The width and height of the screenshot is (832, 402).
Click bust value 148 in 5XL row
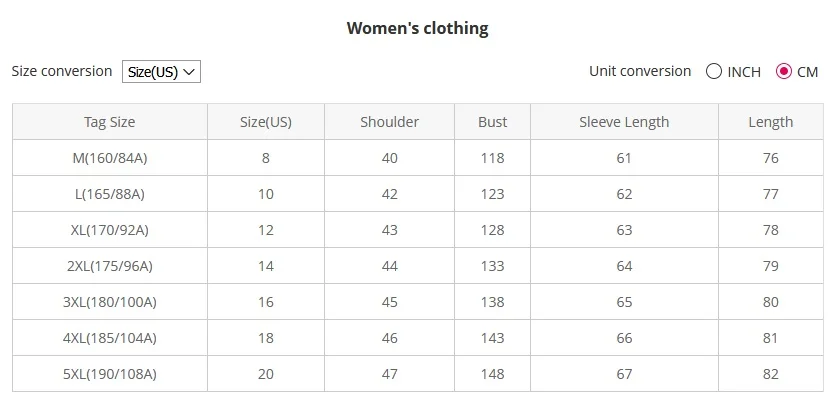pyautogui.click(x=492, y=374)
